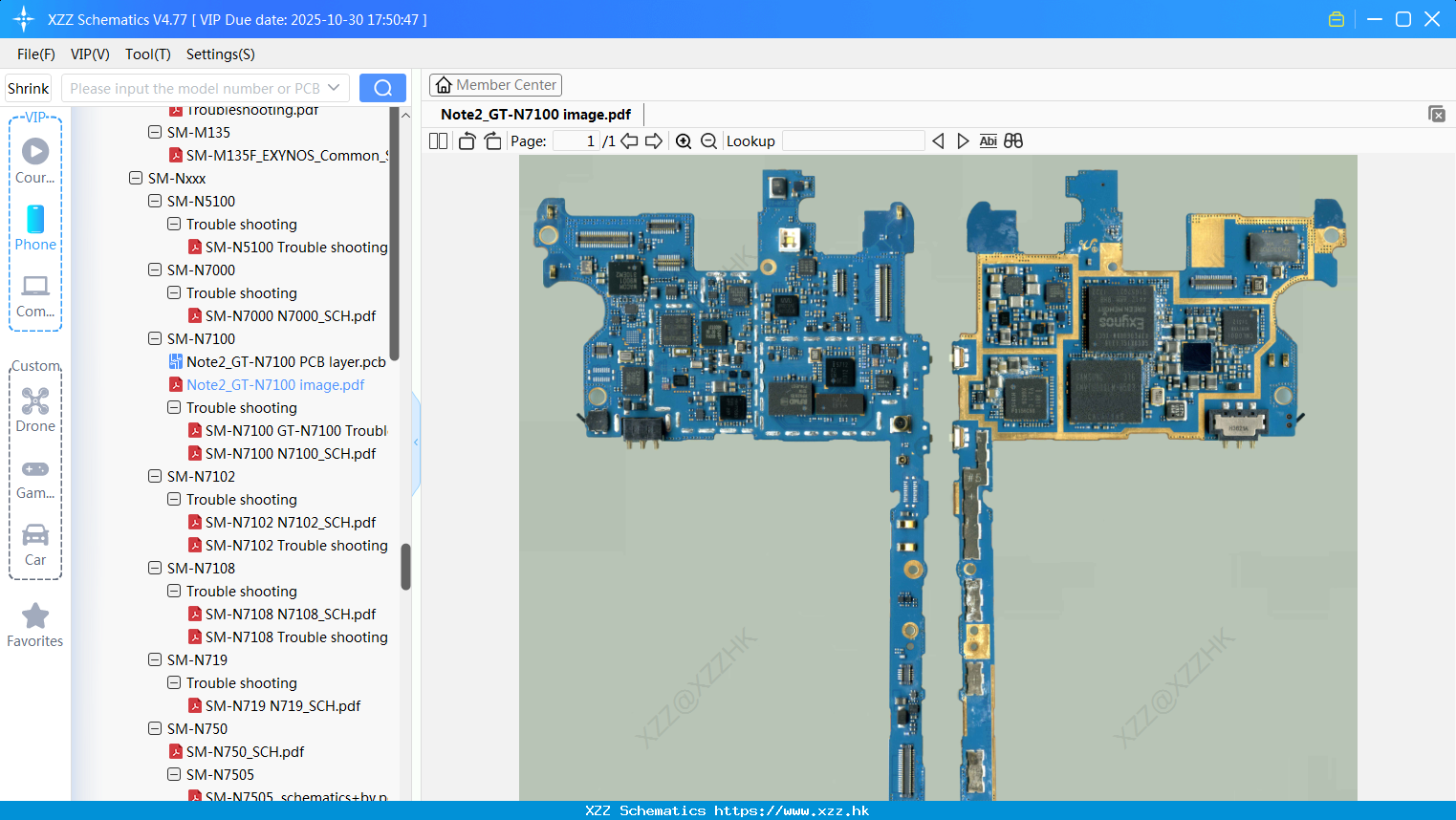Collapse the SM-N7102 node

tap(155, 477)
